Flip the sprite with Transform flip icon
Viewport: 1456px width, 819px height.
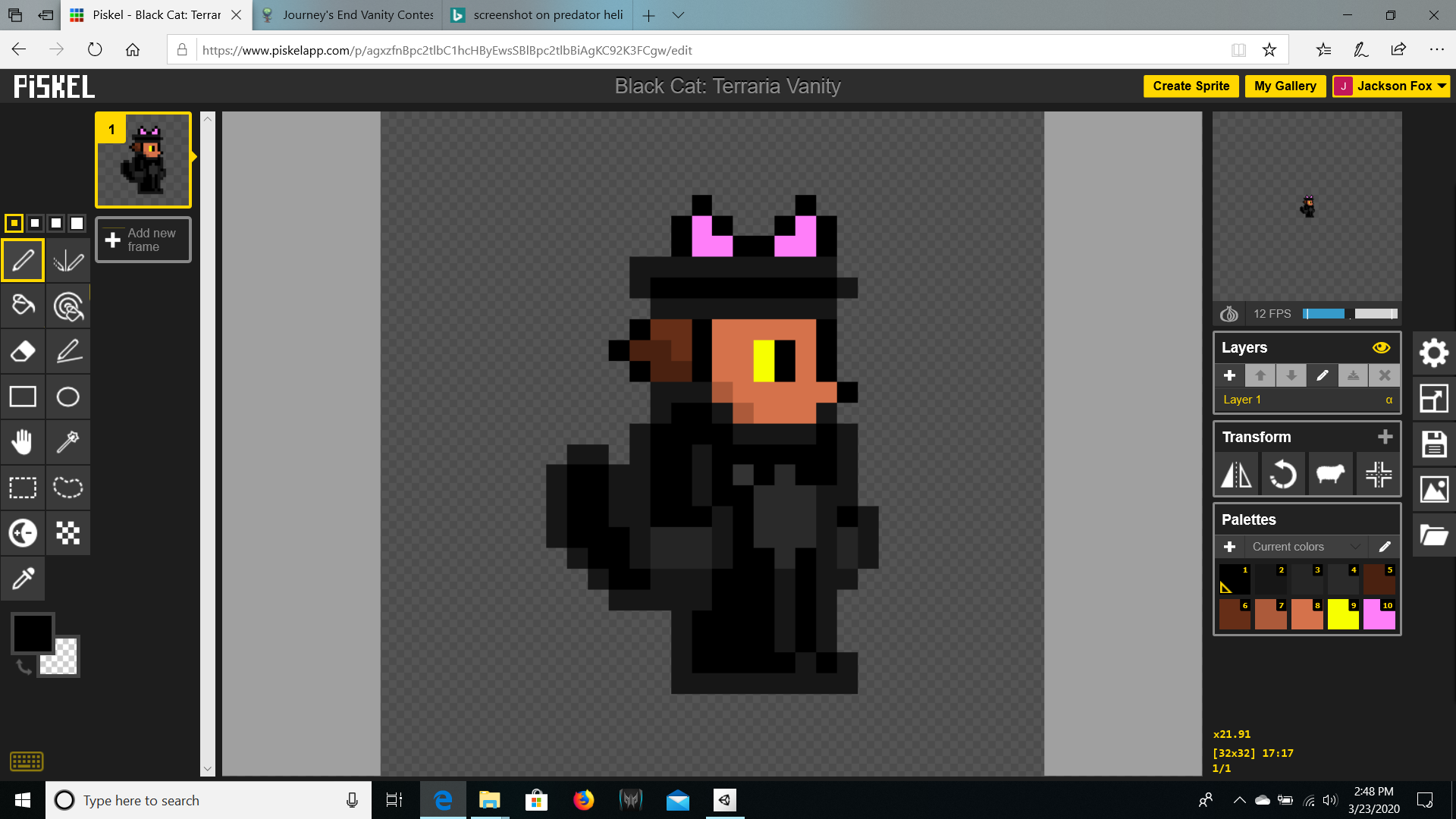pos(1236,475)
